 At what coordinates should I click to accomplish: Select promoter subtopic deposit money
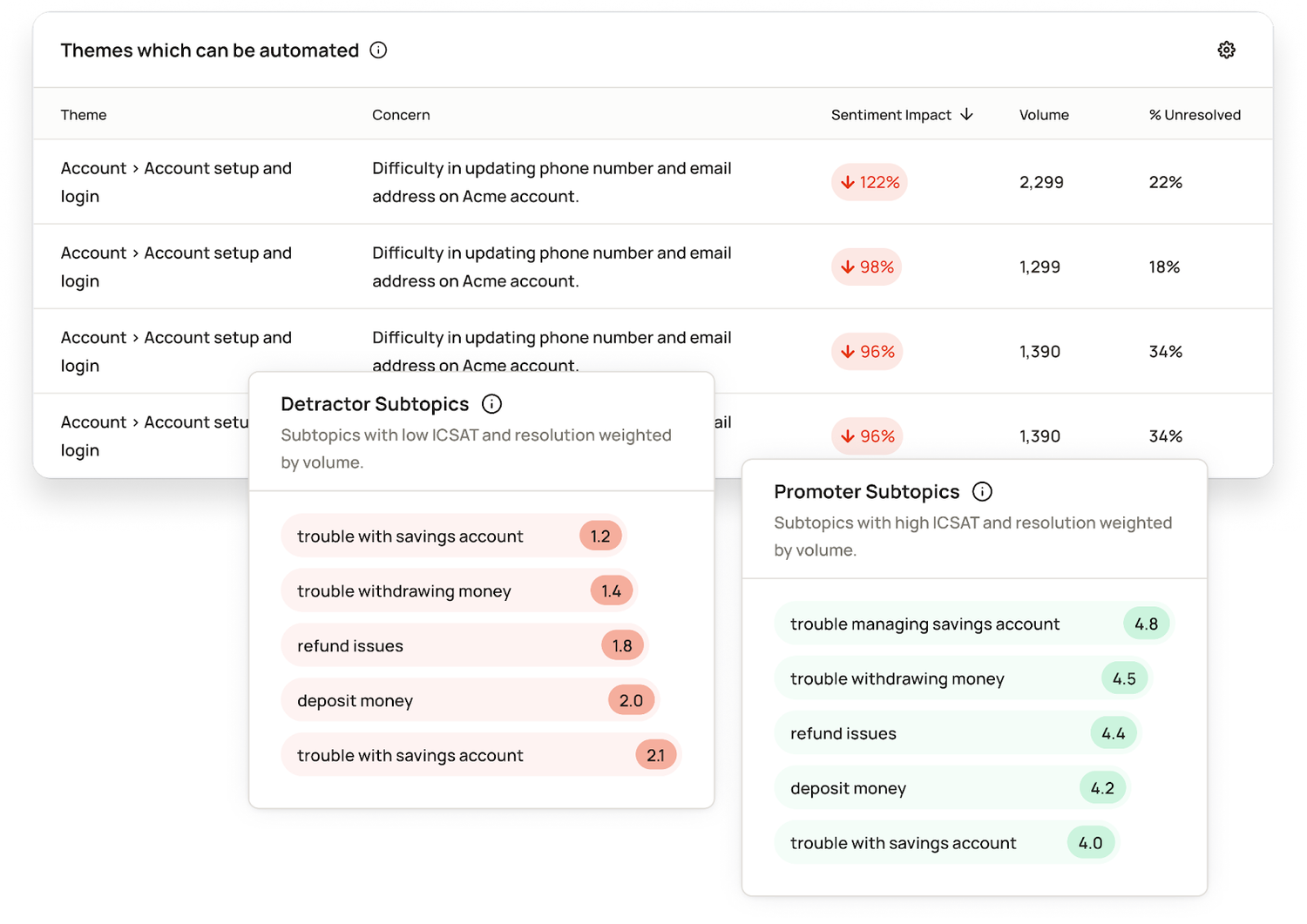(848, 789)
